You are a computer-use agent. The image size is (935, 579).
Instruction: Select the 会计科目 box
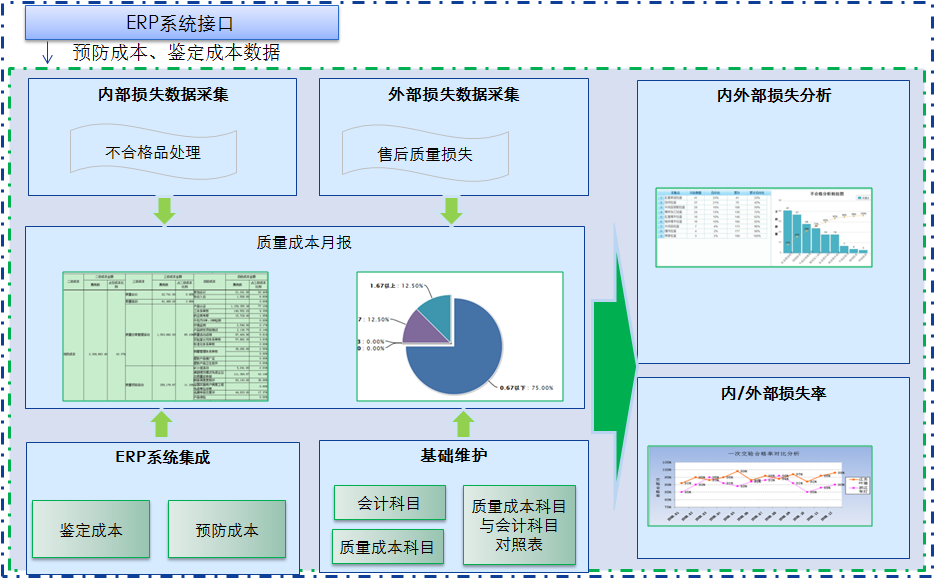(388, 503)
